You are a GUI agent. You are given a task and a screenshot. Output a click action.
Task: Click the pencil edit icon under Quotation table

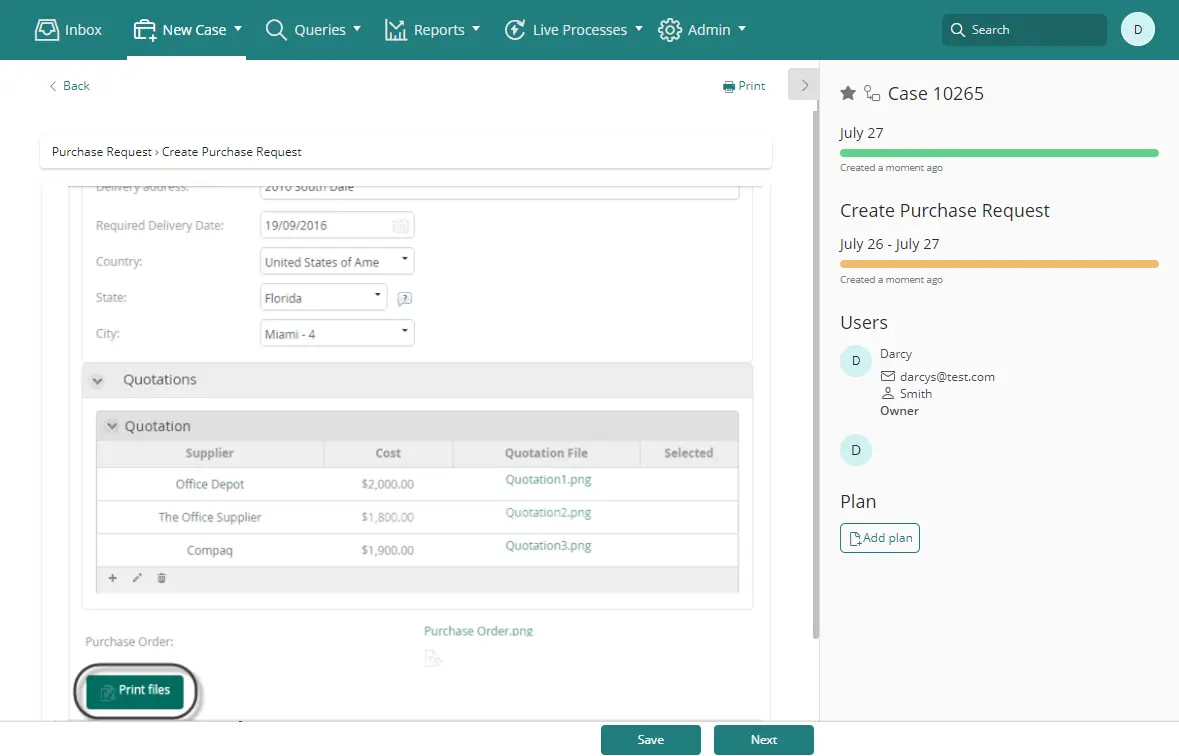pyautogui.click(x=137, y=578)
